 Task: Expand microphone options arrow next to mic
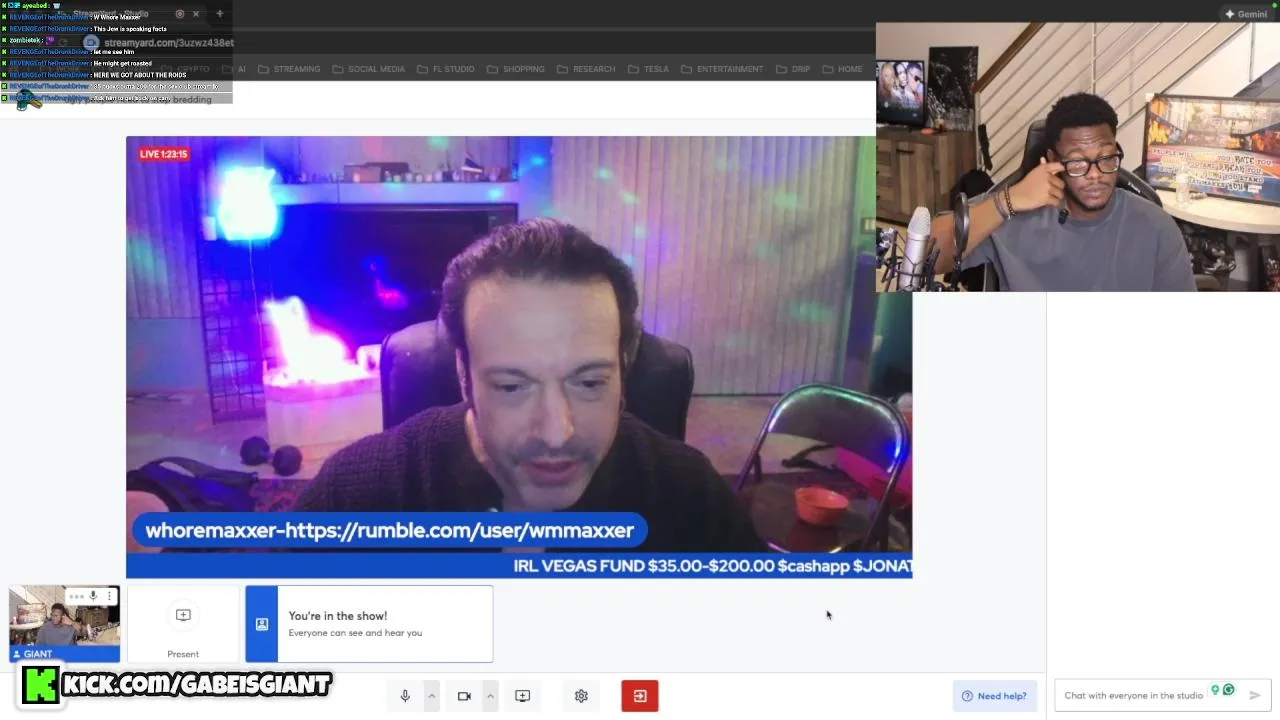click(432, 696)
